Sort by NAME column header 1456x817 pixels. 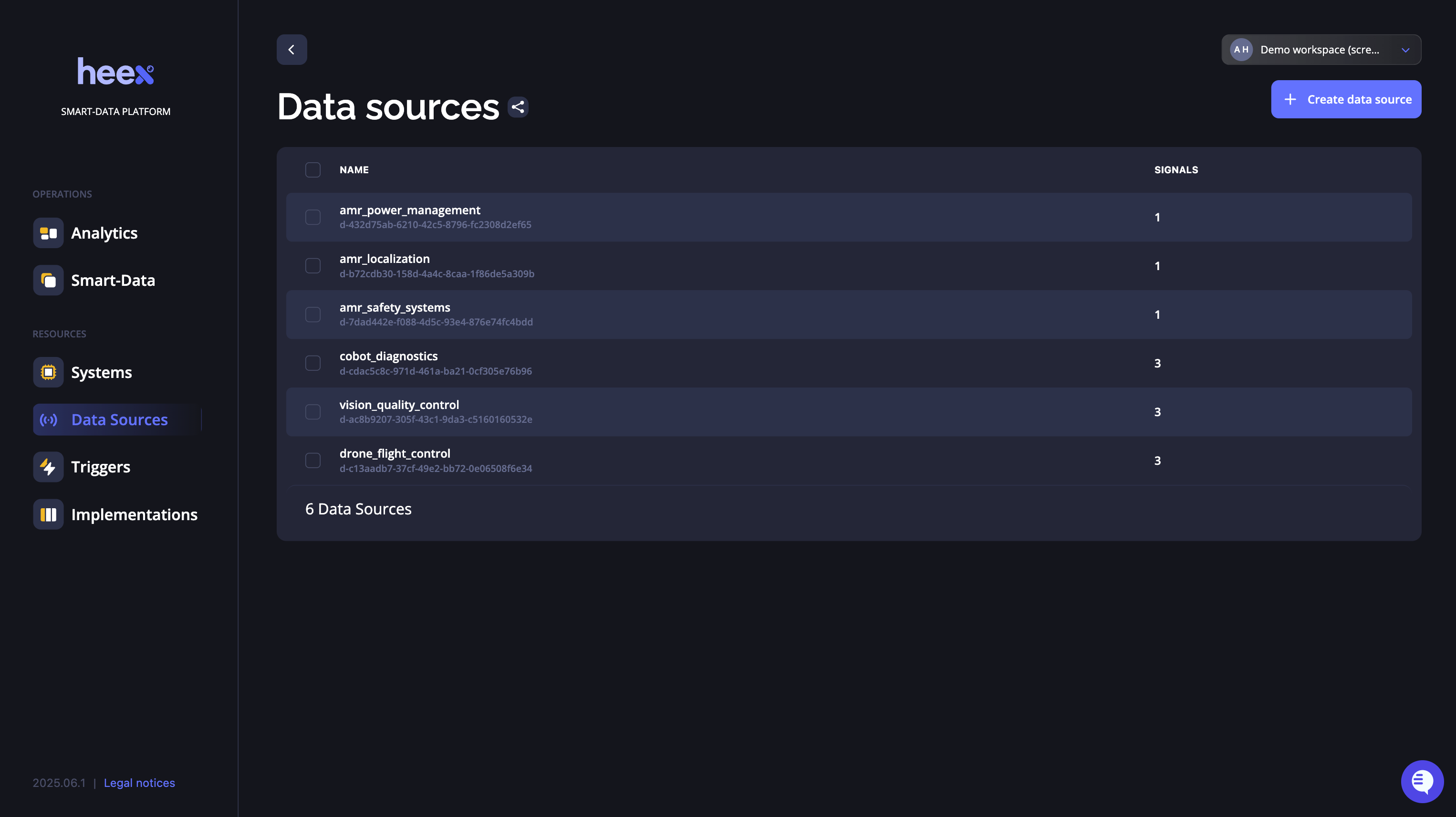click(x=354, y=169)
